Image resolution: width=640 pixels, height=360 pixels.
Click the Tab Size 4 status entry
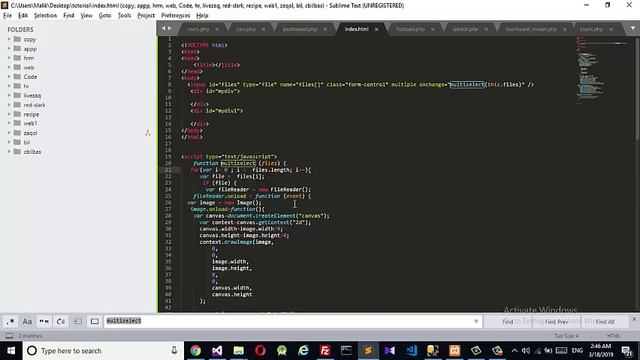(x=566, y=336)
